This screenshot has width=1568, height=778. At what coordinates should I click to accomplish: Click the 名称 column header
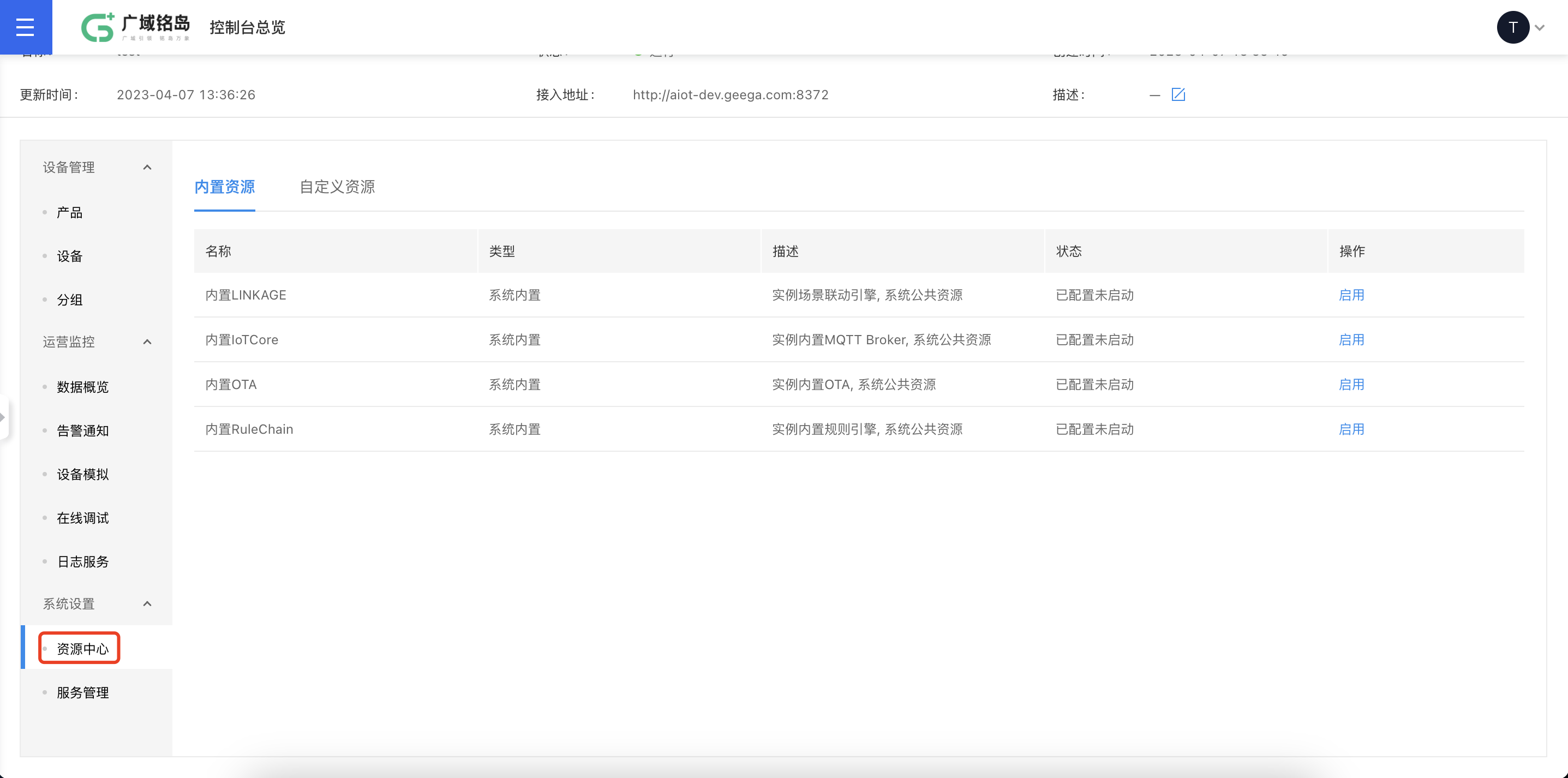pyautogui.click(x=336, y=251)
